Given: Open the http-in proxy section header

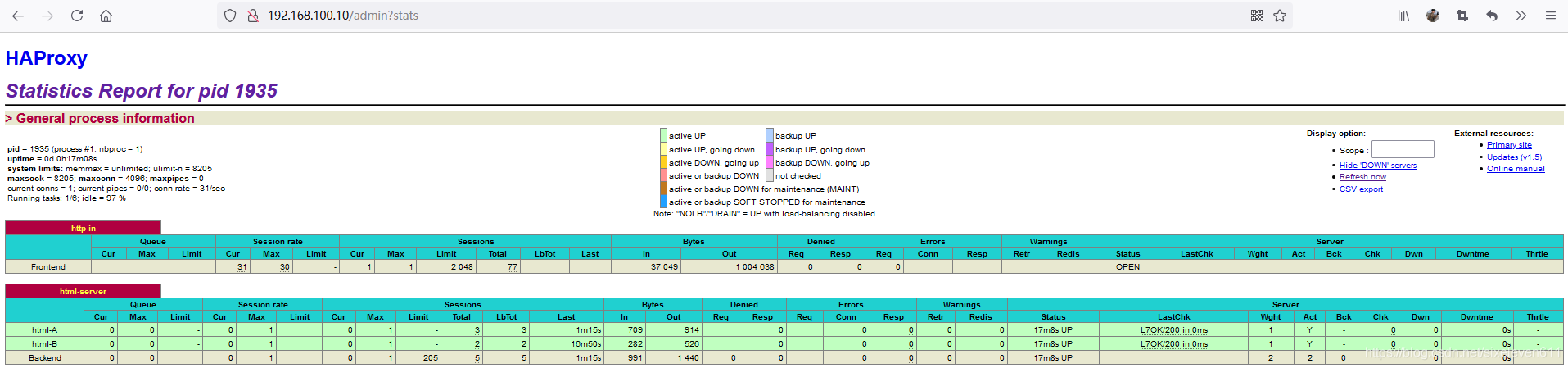Looking at the screenshot, I should point(84,229).
